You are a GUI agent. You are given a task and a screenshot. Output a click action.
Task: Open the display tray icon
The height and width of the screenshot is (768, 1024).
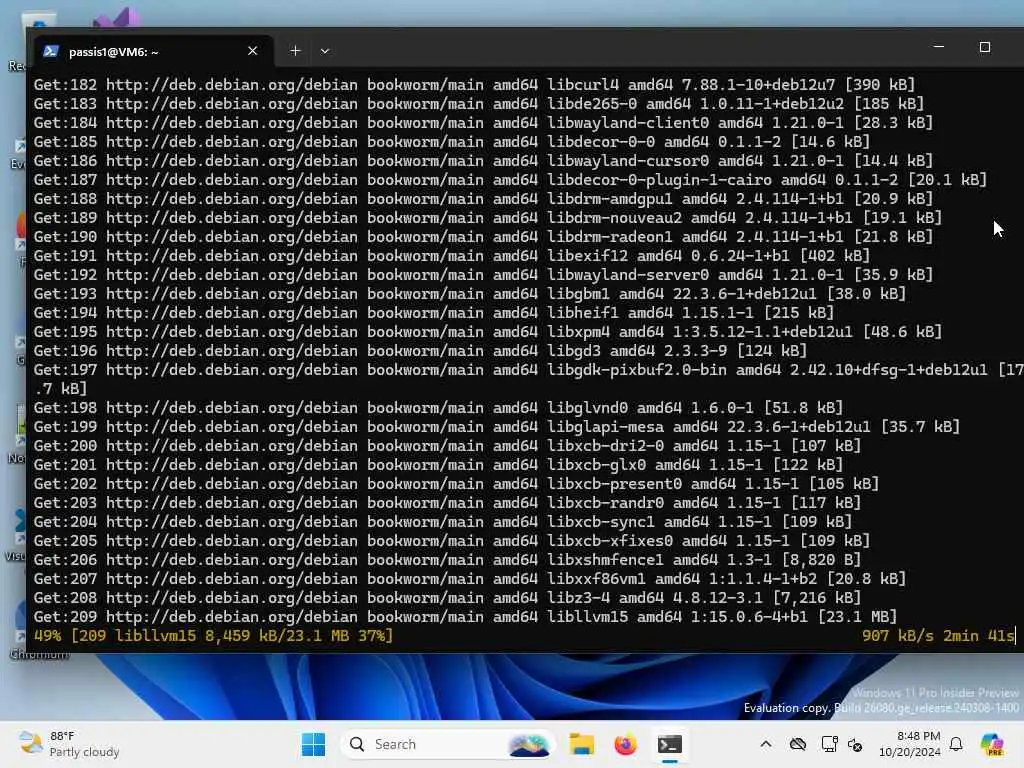(829, 744)
